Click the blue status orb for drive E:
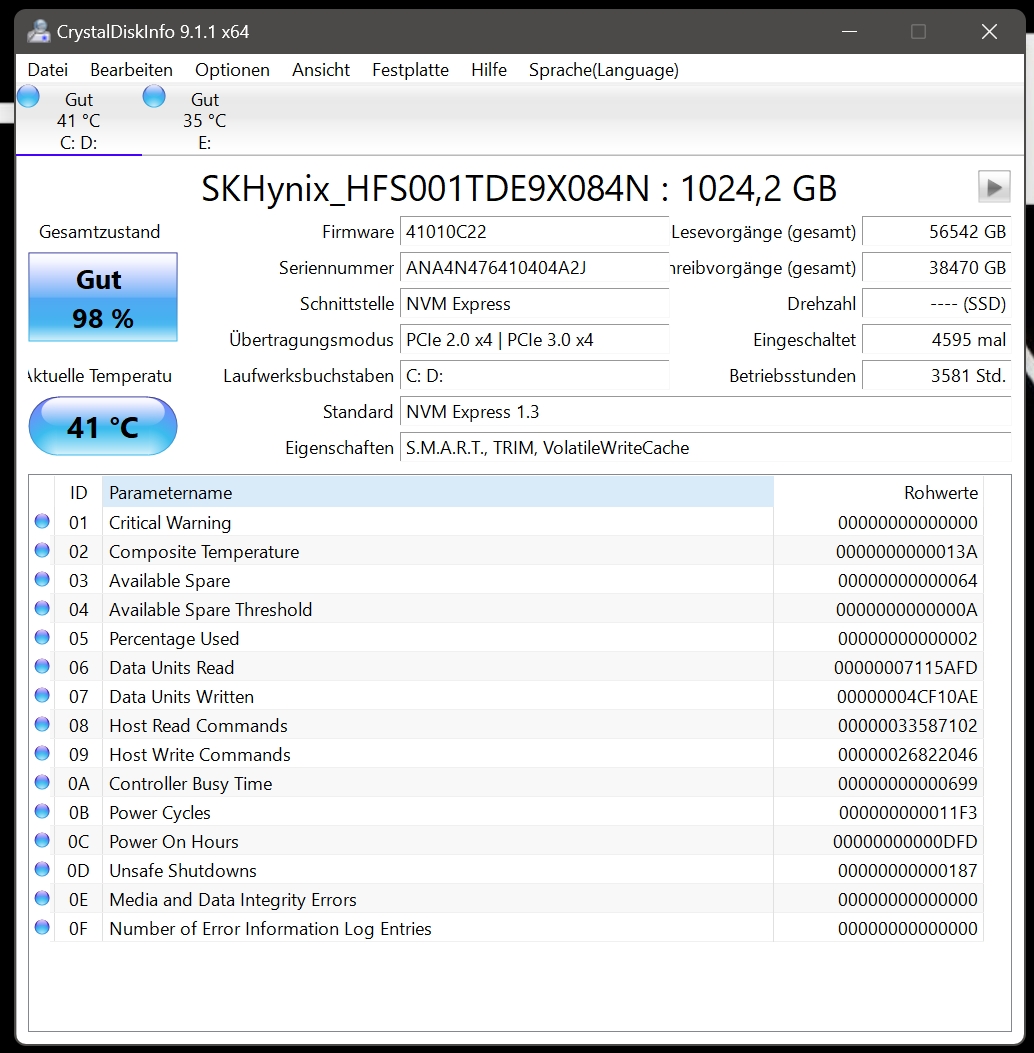This screenshot has height=1053, width=1034. coord(154,97)
